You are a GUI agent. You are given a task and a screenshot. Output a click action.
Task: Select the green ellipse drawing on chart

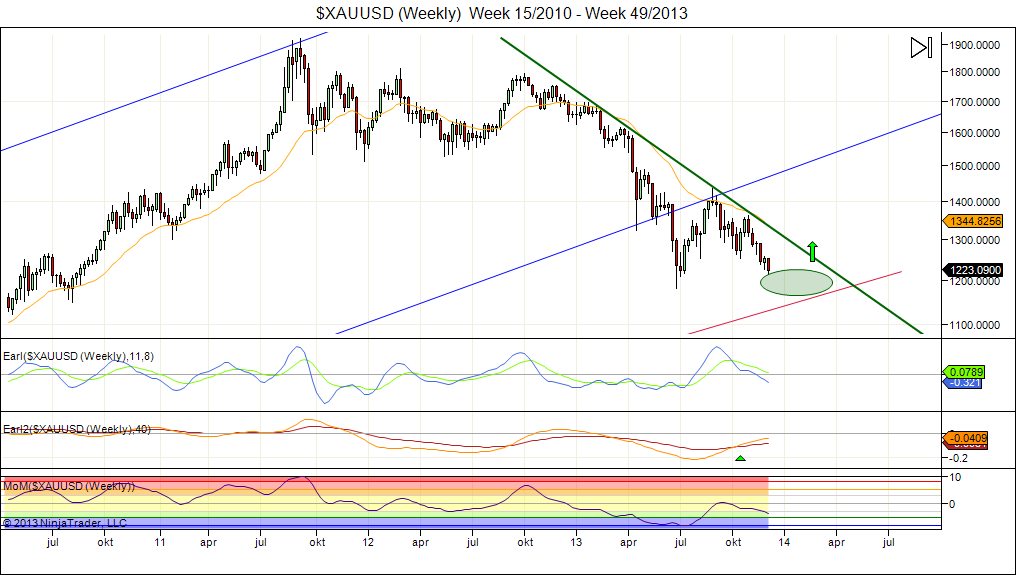(x=796, y=282)
